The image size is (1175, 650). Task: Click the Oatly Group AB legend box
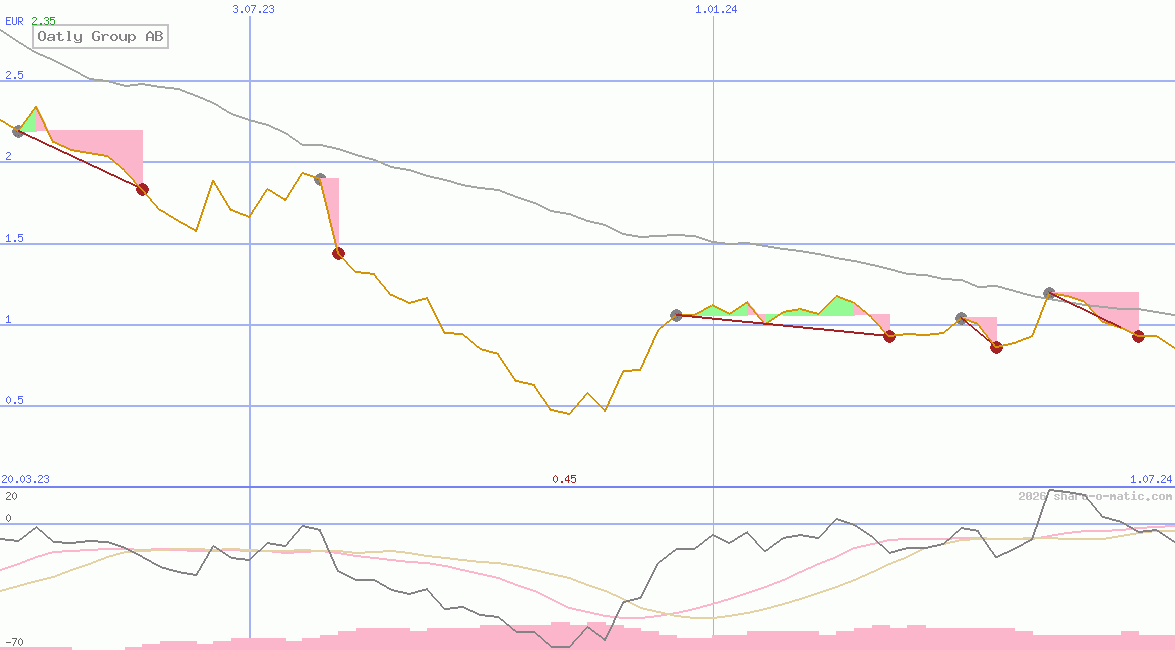coord(100,37)
